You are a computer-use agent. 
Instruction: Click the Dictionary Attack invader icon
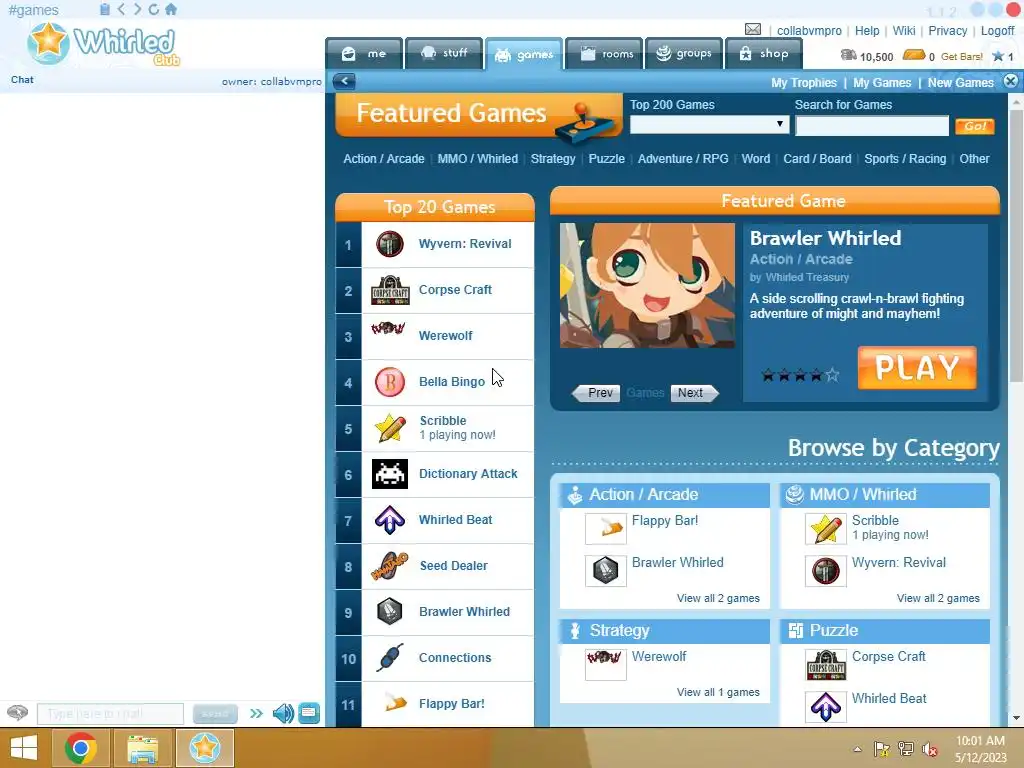(x=390, y=474)
